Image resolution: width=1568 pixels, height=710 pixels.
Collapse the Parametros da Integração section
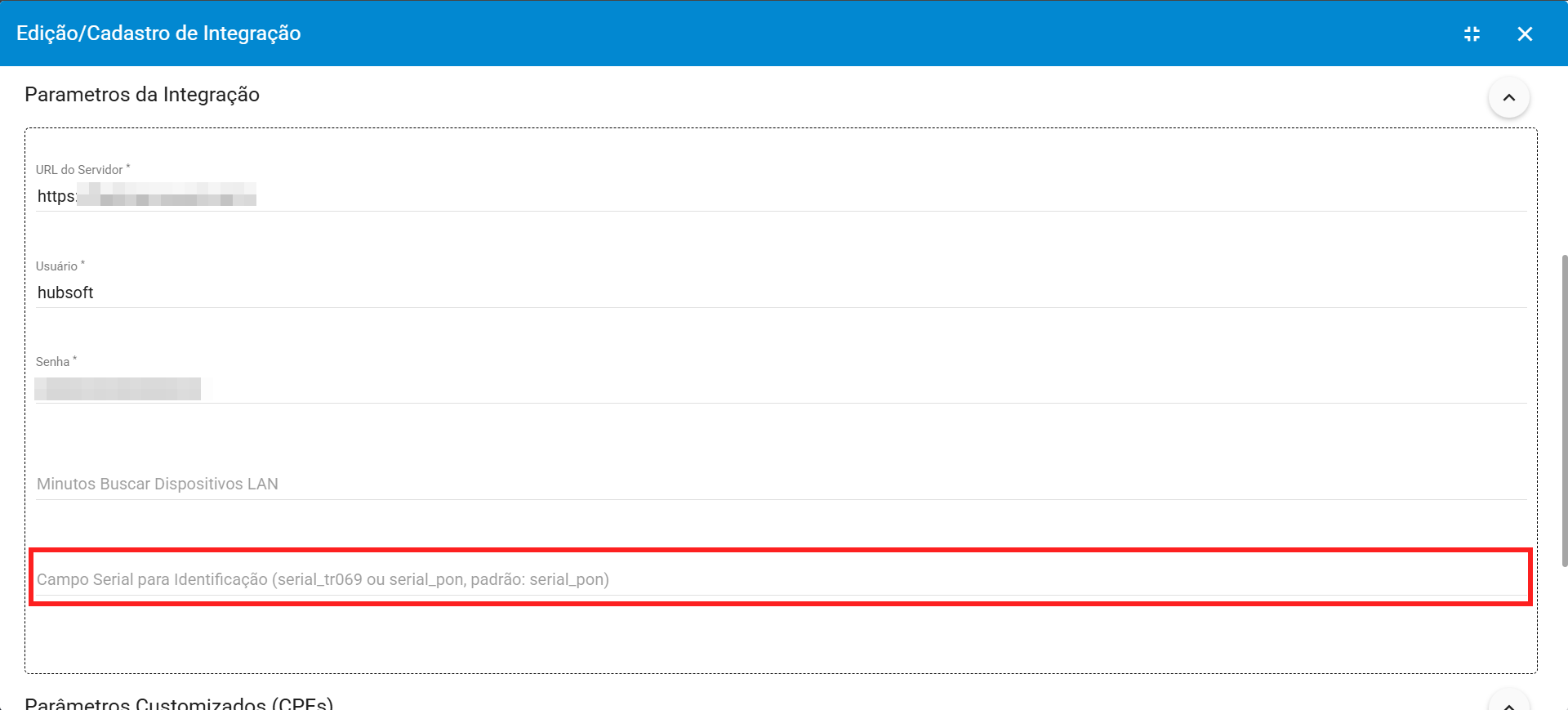1508,97
